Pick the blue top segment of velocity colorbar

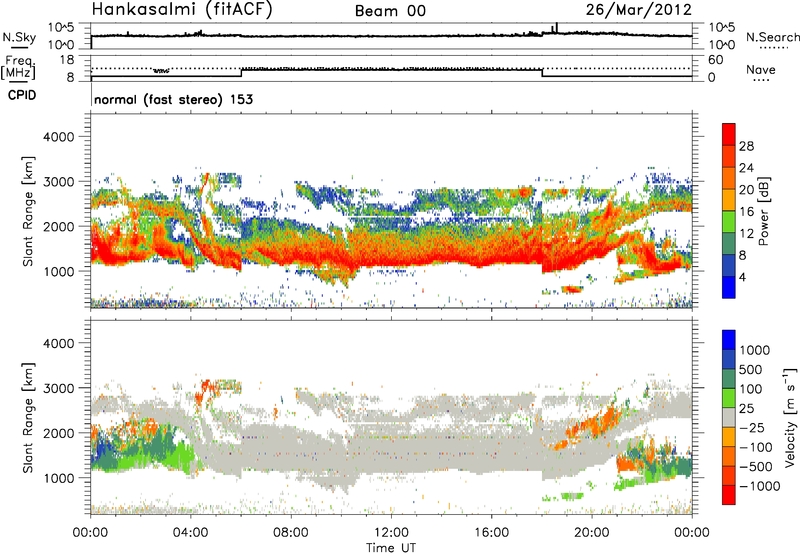coord(729,340)
